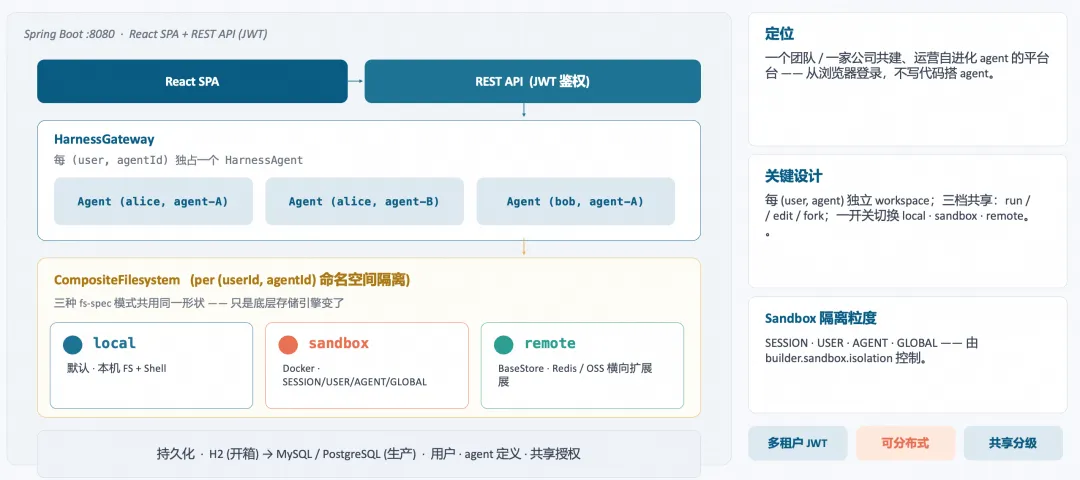
Task: Click the orange circle icon beside sandbox
Action: click(x=288, y=345)
